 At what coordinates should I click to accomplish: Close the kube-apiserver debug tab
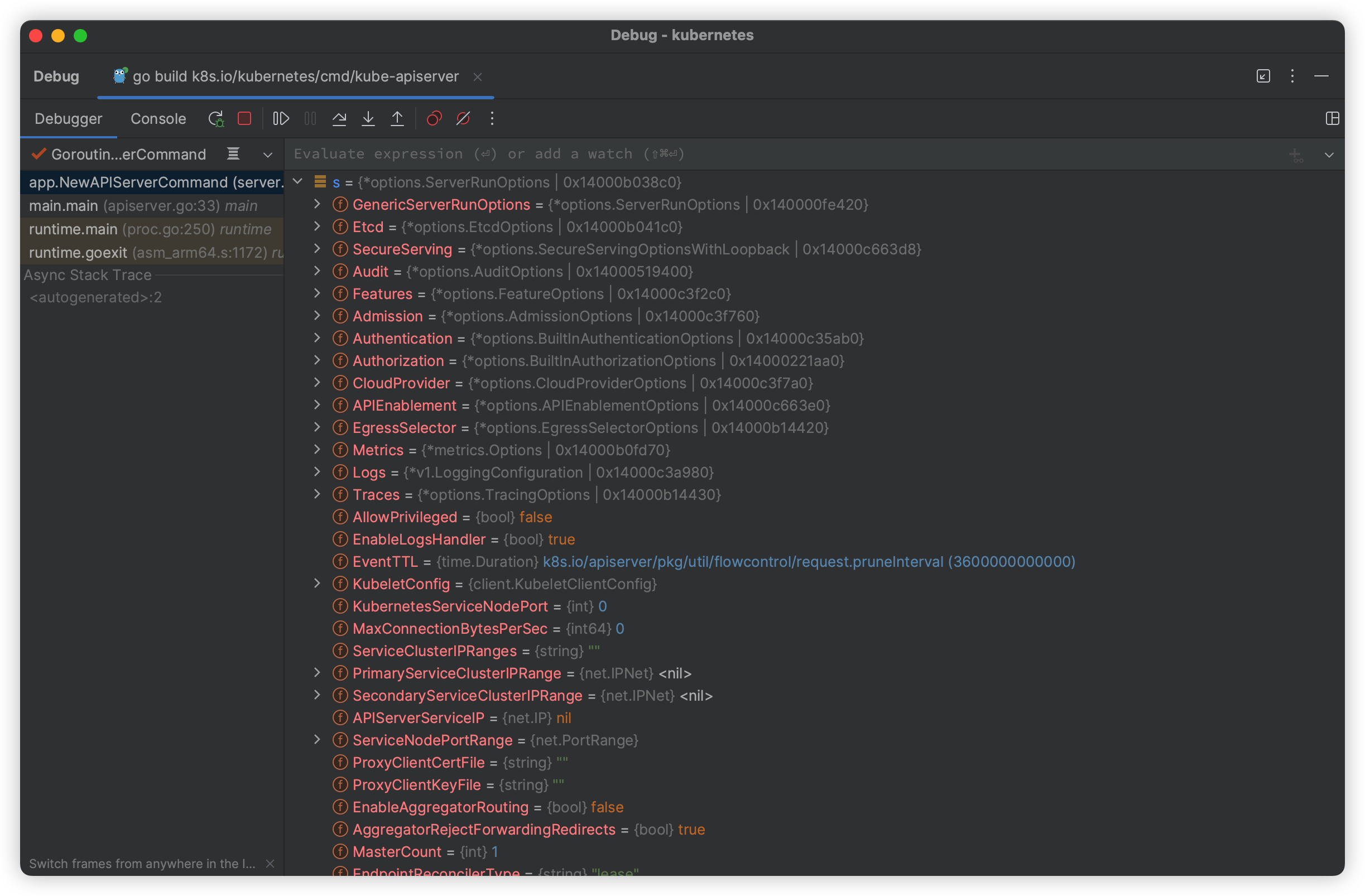(478, 77)
